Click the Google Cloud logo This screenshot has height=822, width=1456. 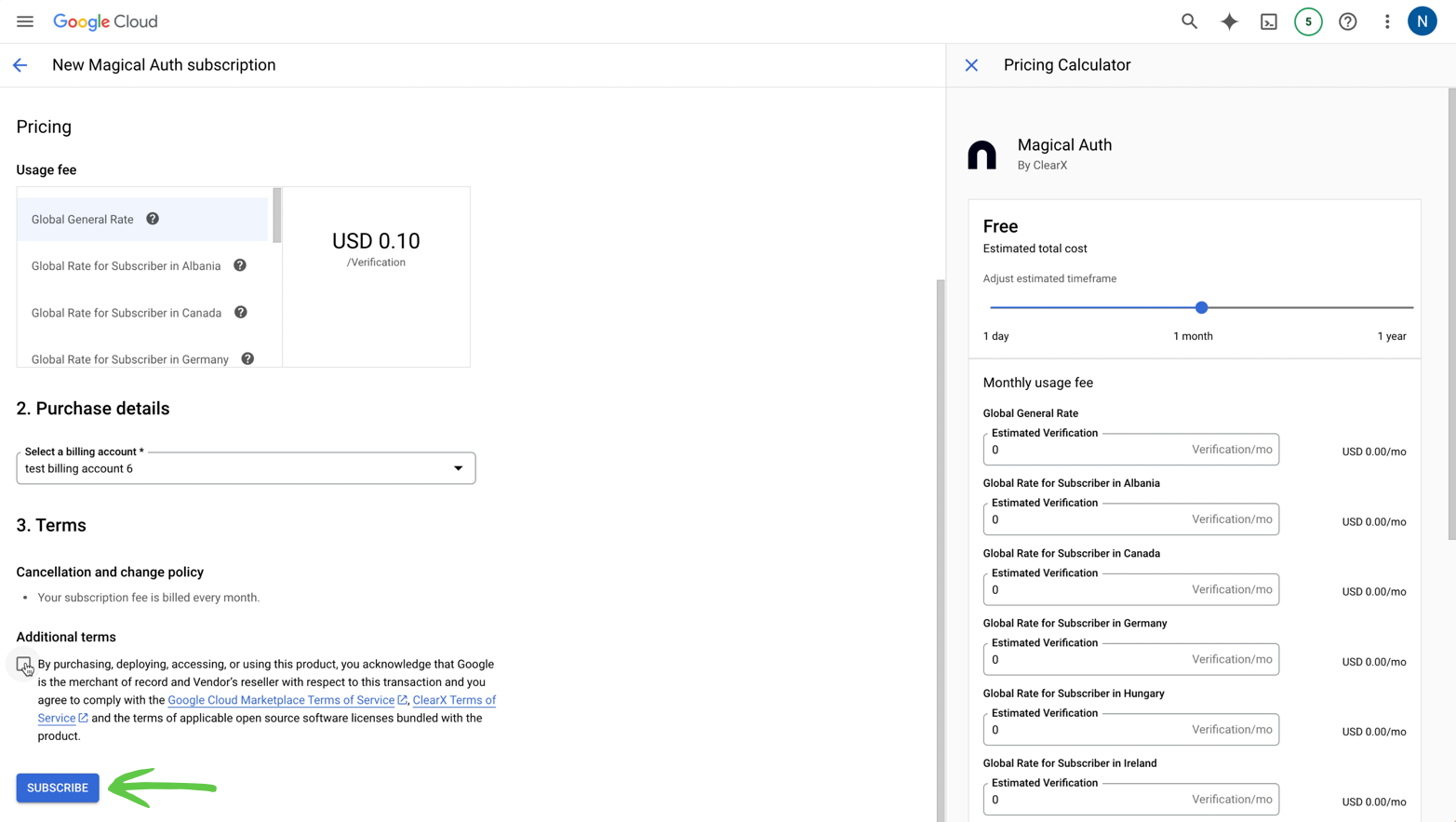(105, 21)
